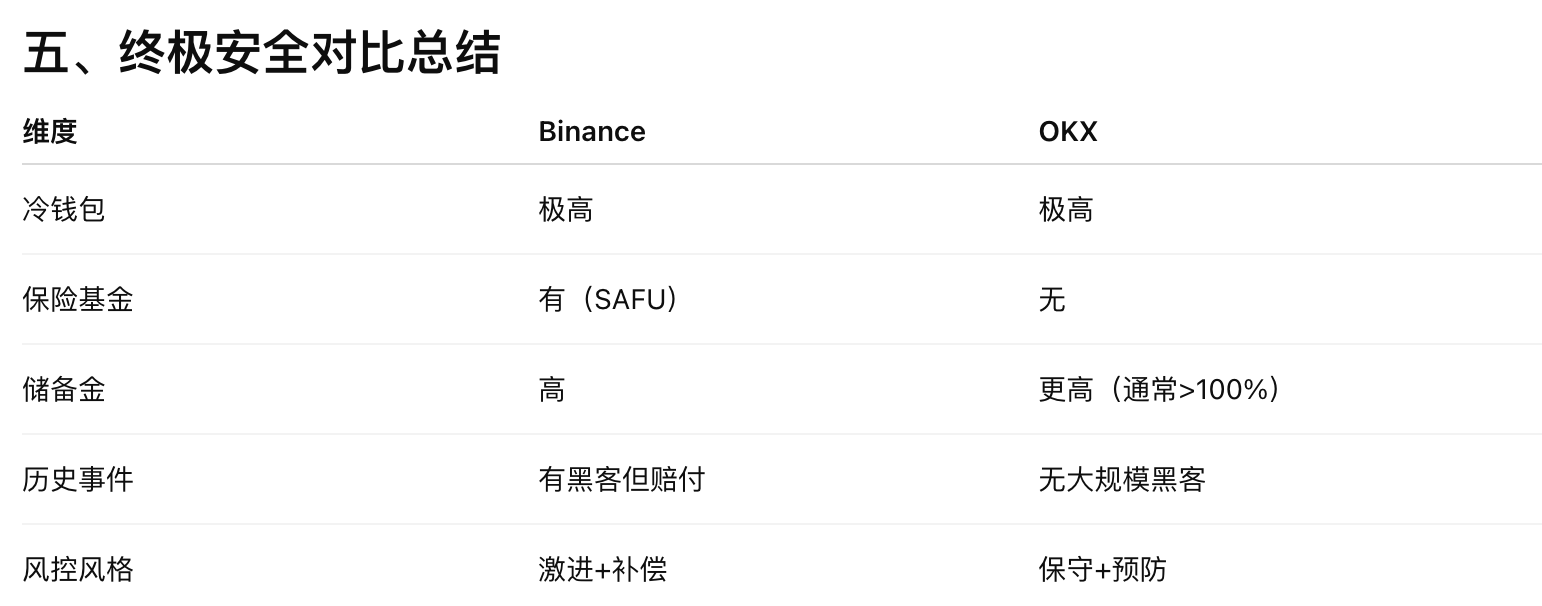Select the 储备金 row label
This screenshot has width=1542, height=606.
point(64,389)
